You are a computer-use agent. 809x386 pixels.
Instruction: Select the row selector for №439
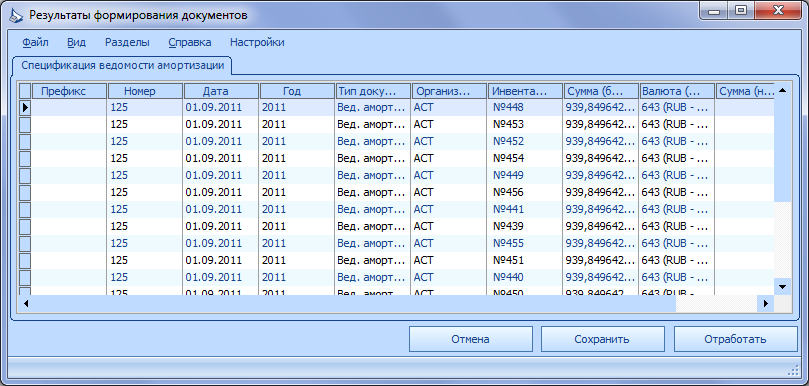pos(25,227)
